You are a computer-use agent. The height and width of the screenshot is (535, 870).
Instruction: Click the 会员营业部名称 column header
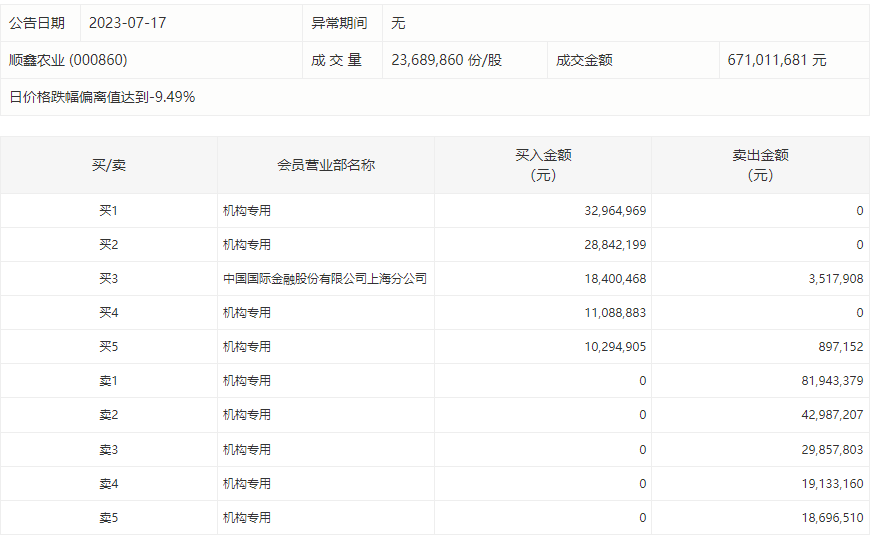326,165
